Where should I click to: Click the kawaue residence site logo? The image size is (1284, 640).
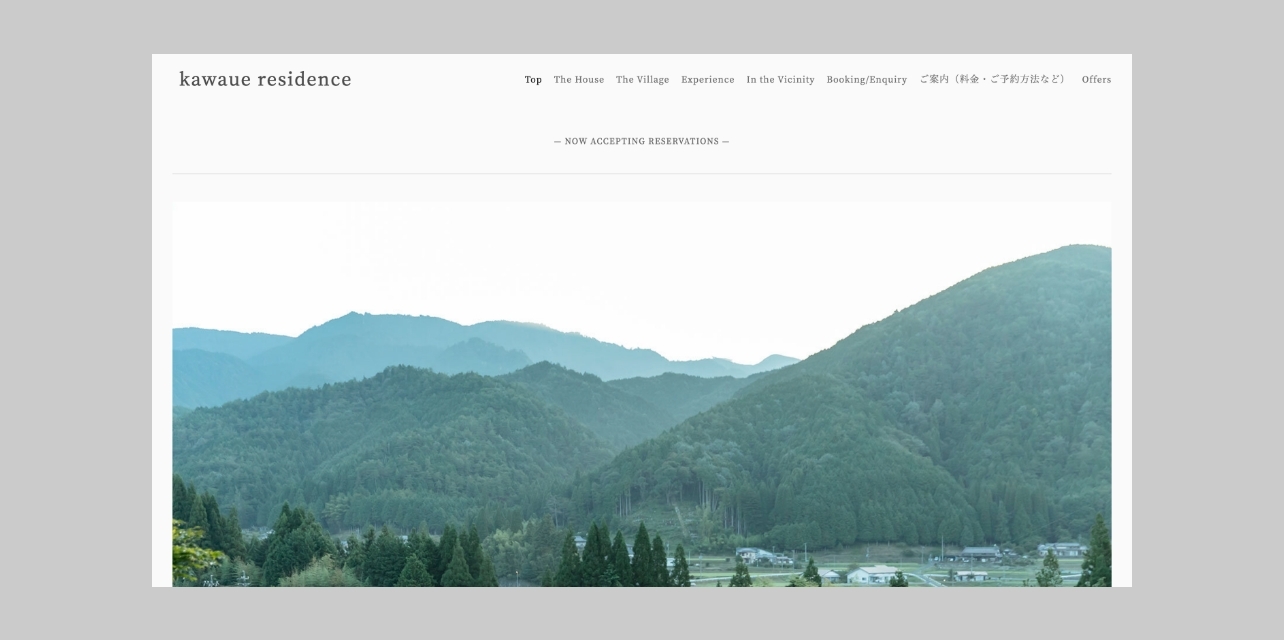coord(265,80)
